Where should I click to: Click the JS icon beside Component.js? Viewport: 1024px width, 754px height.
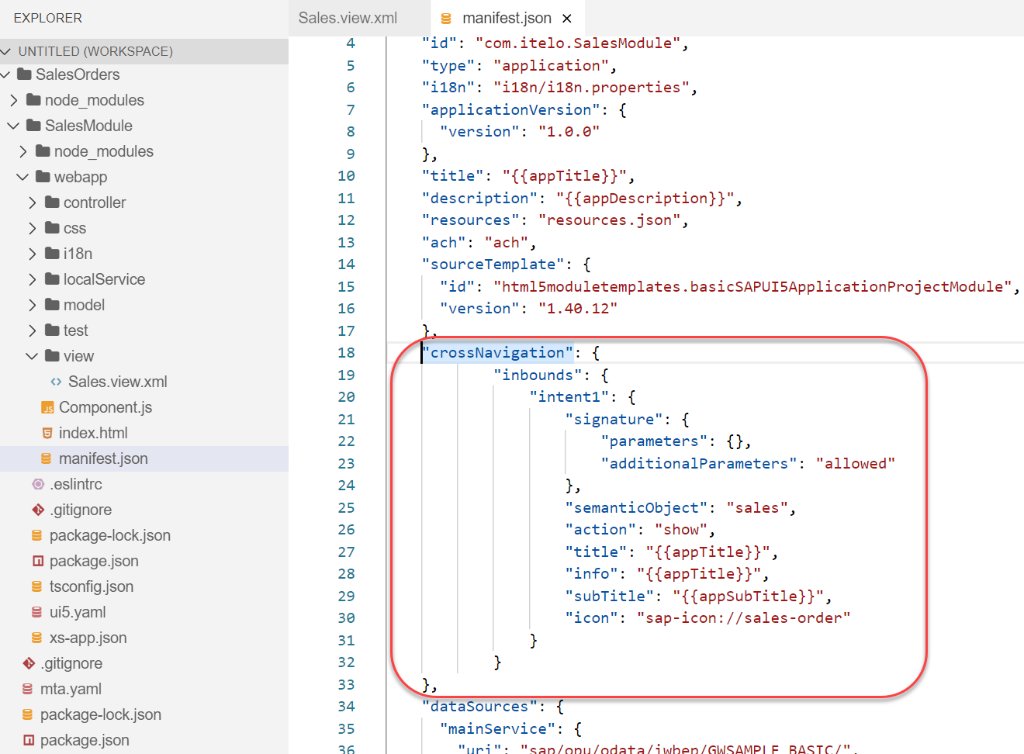[x=48, y=408]
